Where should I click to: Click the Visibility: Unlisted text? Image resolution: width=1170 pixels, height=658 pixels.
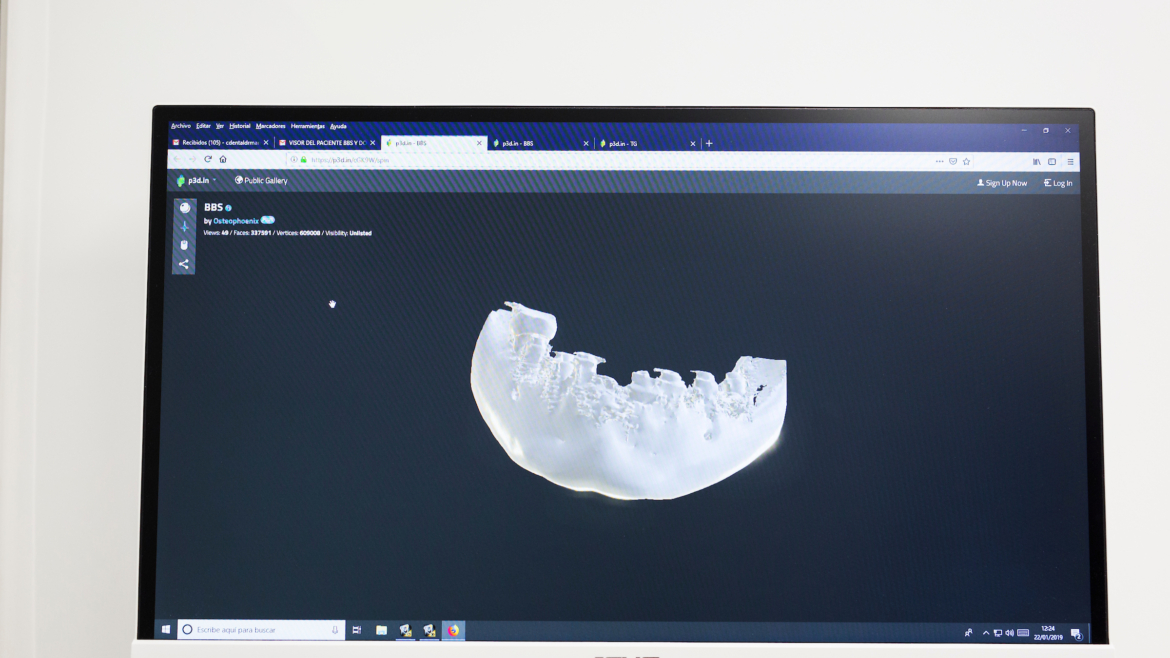pos(348,233)
